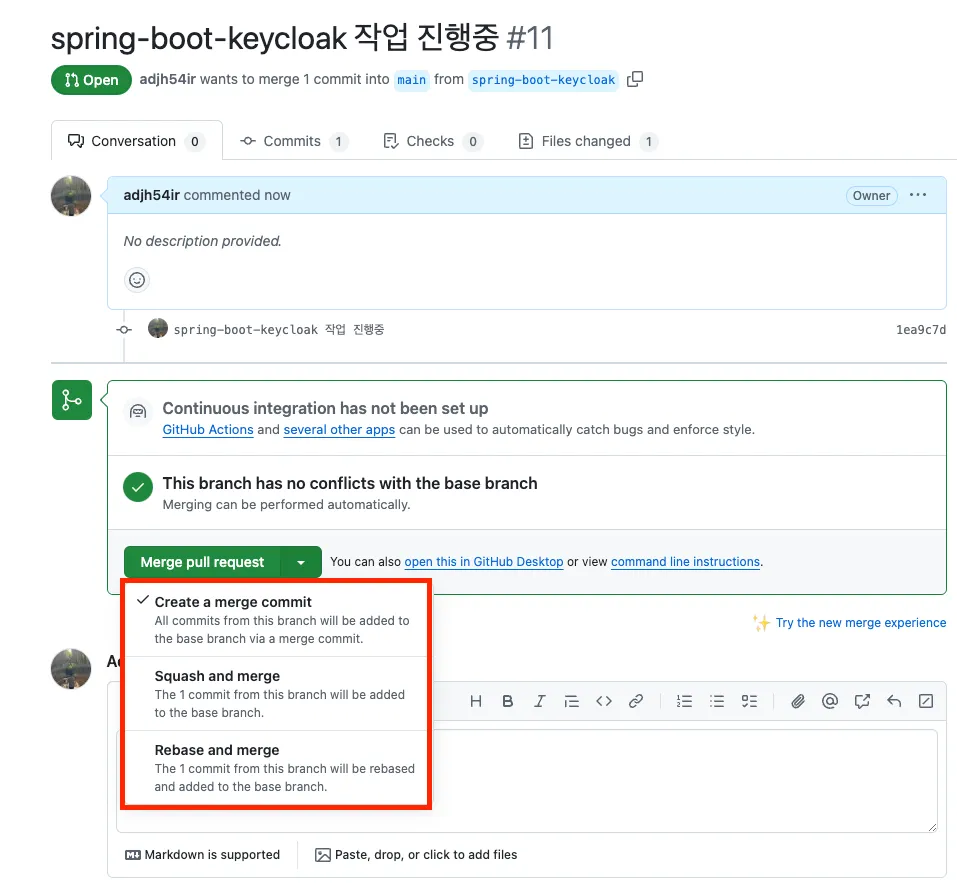Screen dimensions: 957x883
Task: Click open this in GitHub Desktop link
Action: tap(483, 562)
